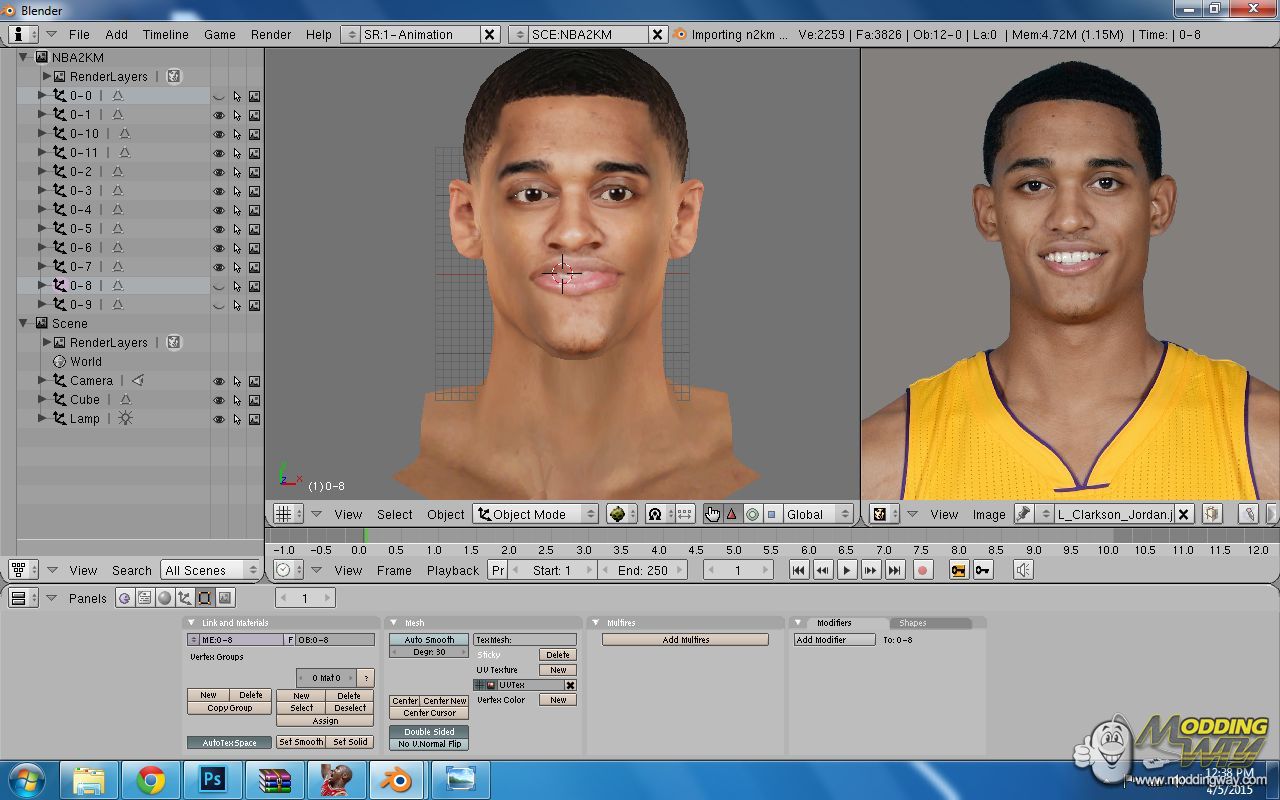Switch to the Shapes tab

click(x=913, y=623)
